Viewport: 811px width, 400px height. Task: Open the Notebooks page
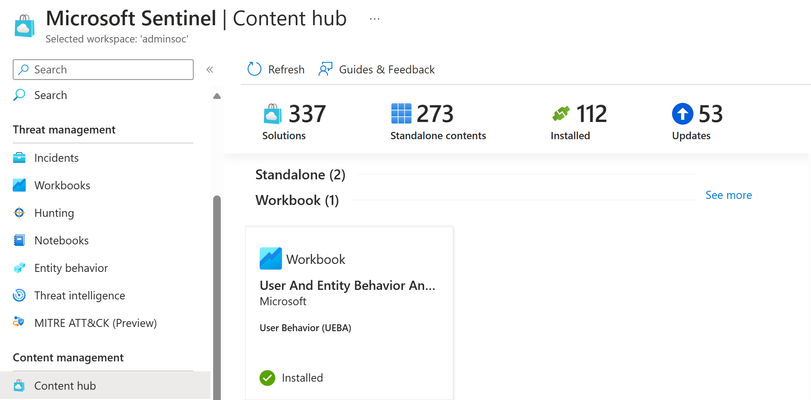tap(61, 241)
